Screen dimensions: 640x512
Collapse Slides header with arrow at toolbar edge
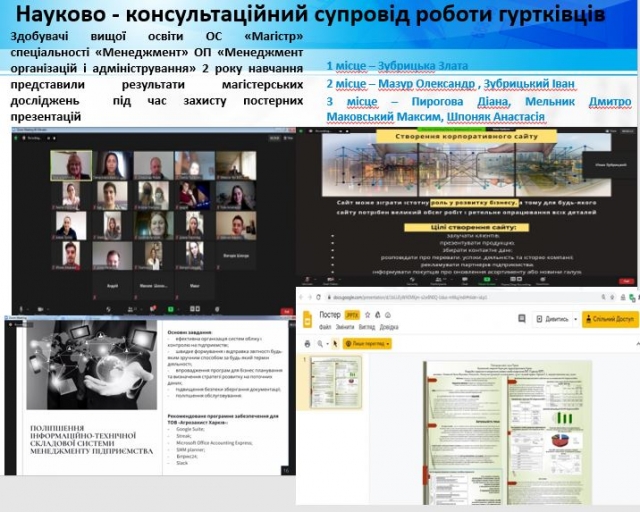637,344
